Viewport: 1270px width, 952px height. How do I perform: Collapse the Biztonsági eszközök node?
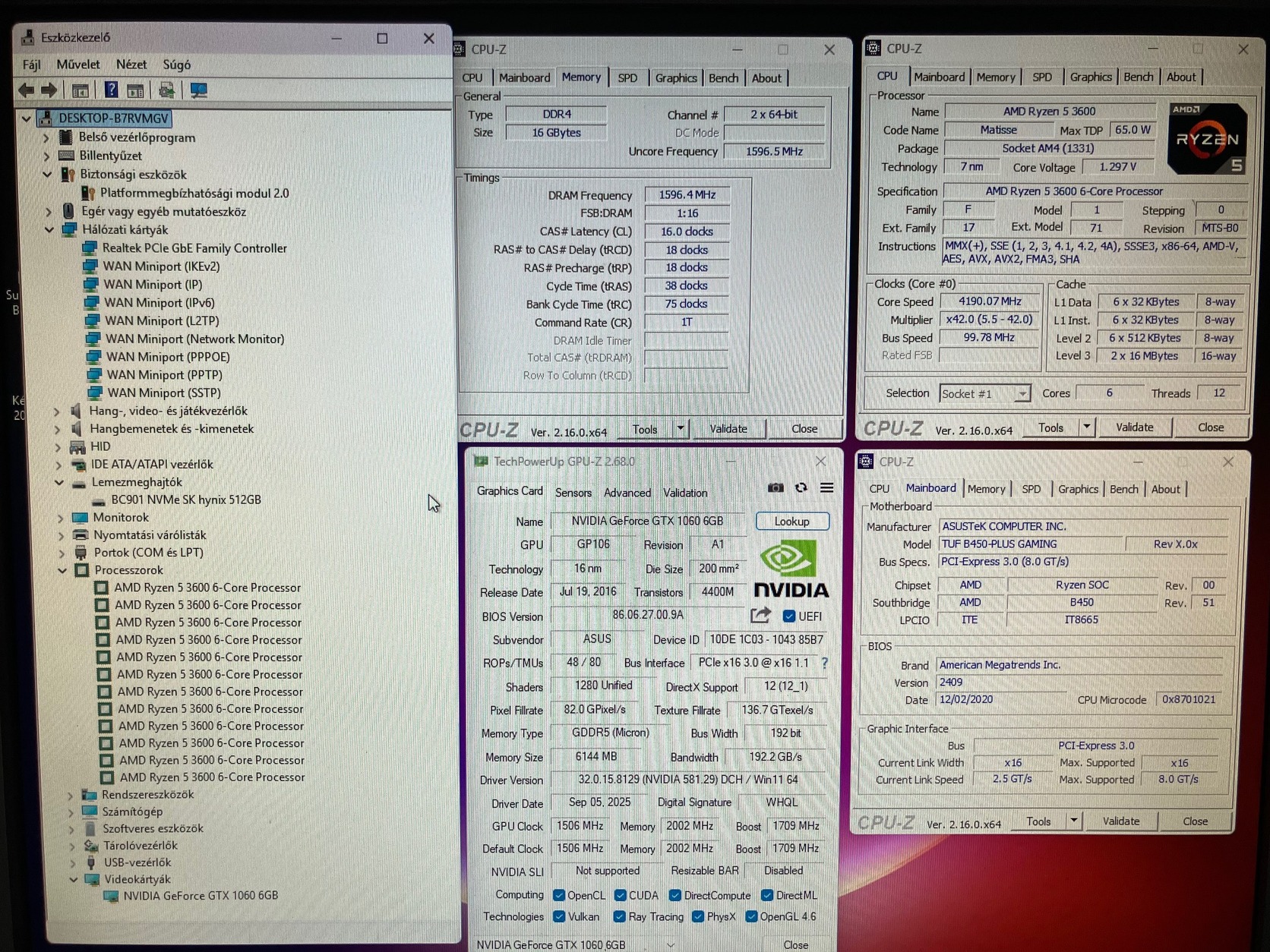(x=47, y=175)
